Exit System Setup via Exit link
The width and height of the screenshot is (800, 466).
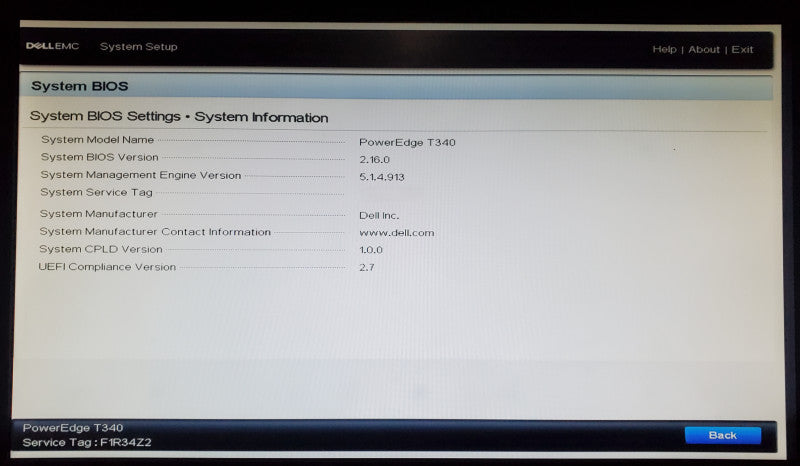(x=742, y=50)
